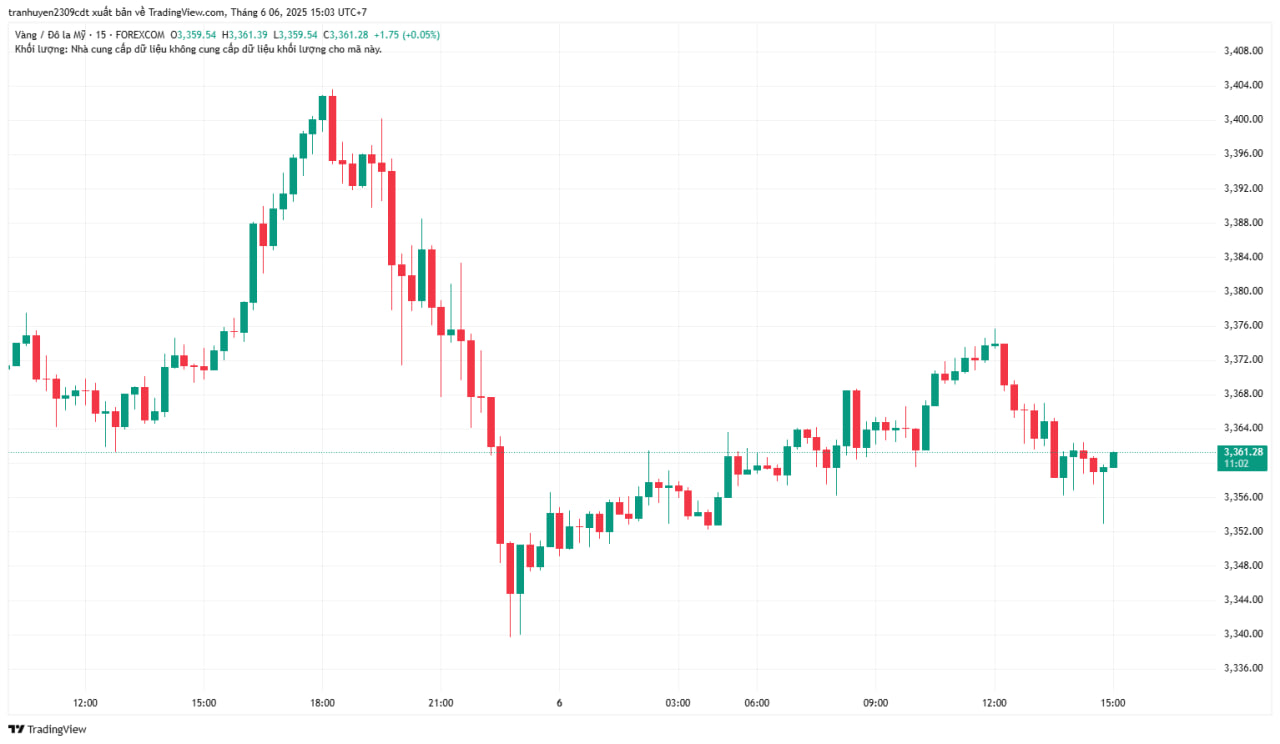The height and width of the screenshot is (744, 1280).
Task: Select the latest green candle at 15:00
Action: pos(1113,459)
